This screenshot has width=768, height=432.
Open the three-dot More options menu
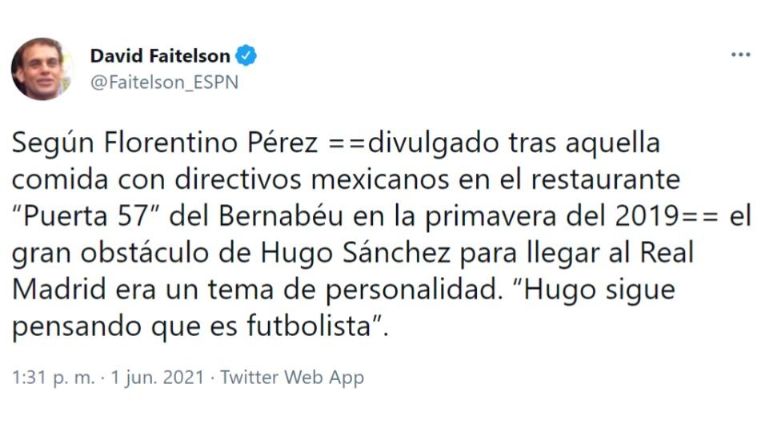pyautogui.click(x=740, y=54)
